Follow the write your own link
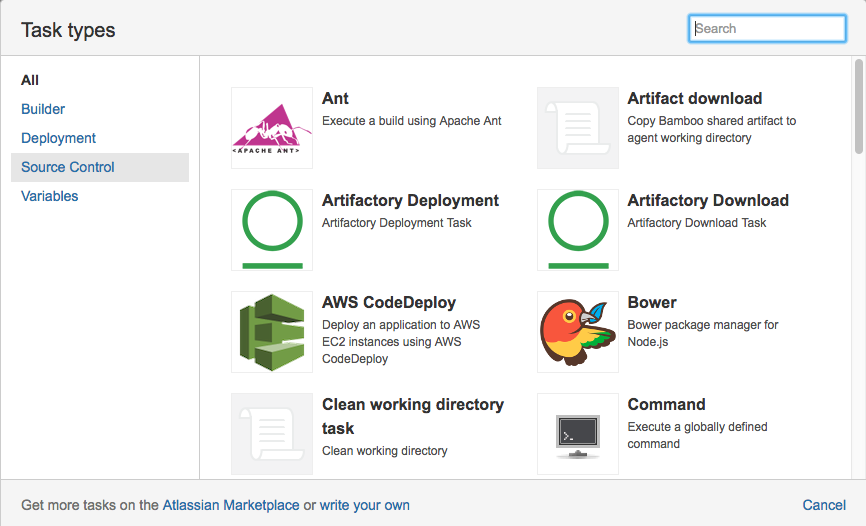 [x=365, y=505]
